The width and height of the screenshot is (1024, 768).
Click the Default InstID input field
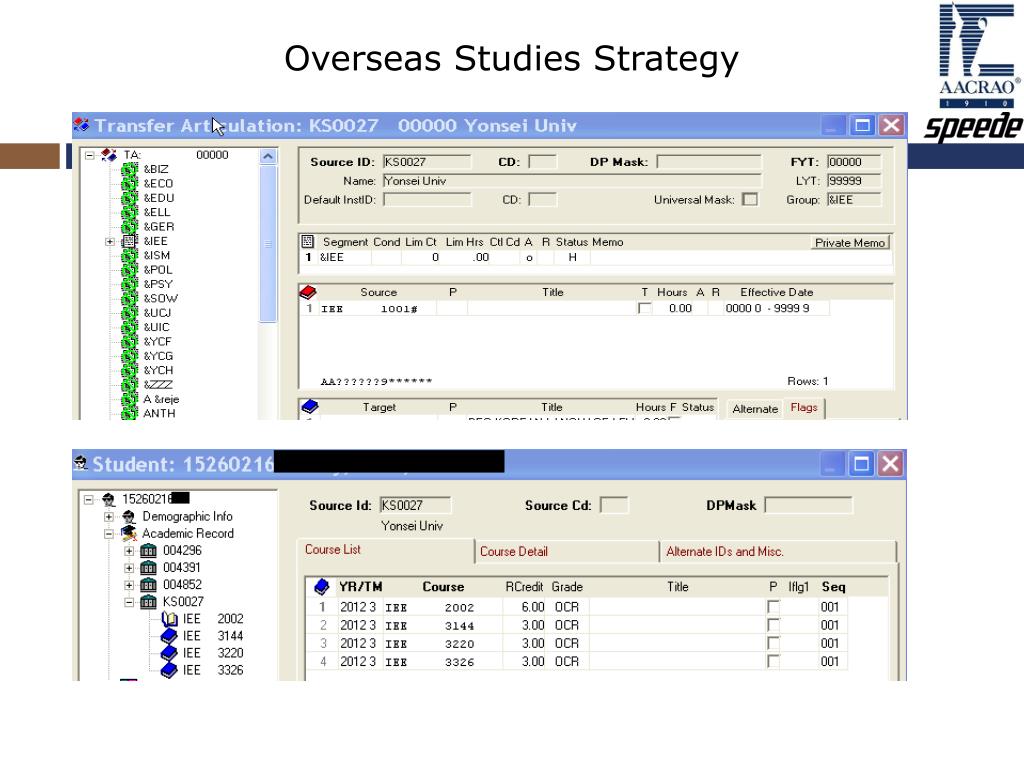426,200
